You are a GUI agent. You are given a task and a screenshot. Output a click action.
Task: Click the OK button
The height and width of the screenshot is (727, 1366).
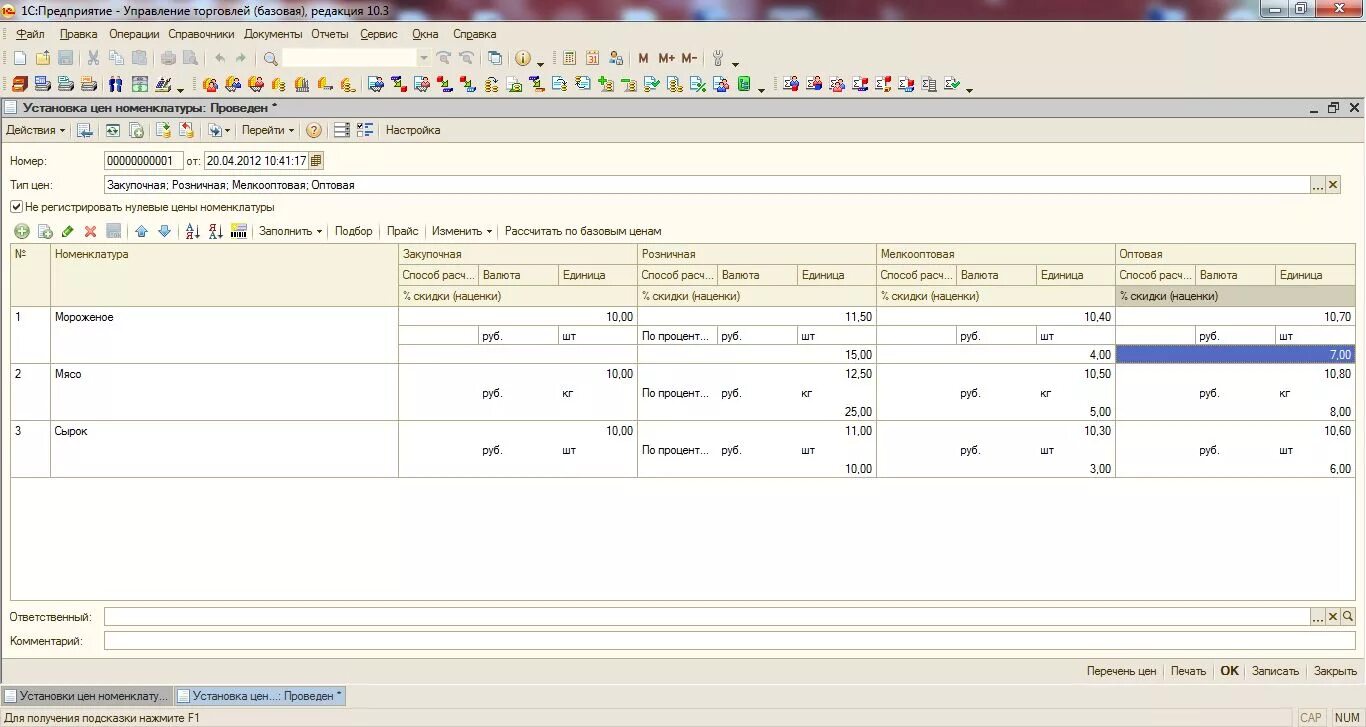click(1229, 671)
